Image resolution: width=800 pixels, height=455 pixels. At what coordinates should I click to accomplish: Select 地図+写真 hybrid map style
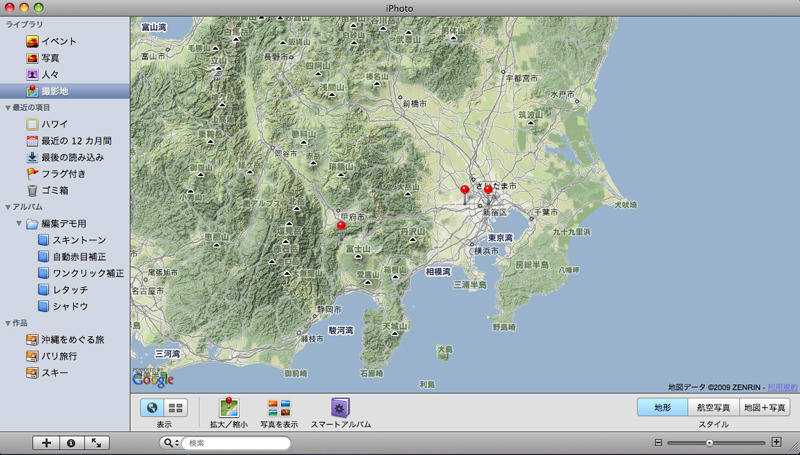(764, 408)
